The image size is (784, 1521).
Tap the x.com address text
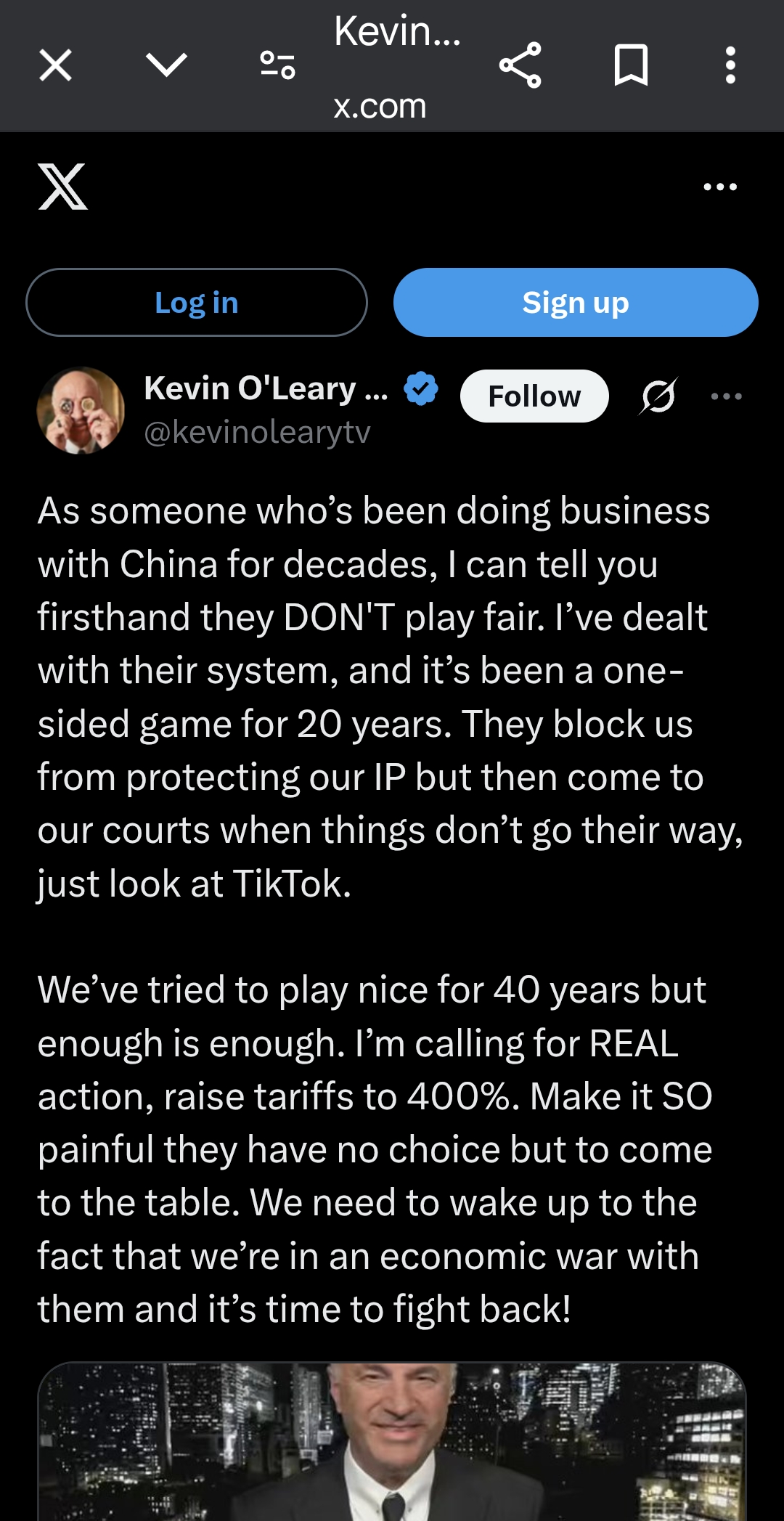pyautogui.click(x=380, y=107)
